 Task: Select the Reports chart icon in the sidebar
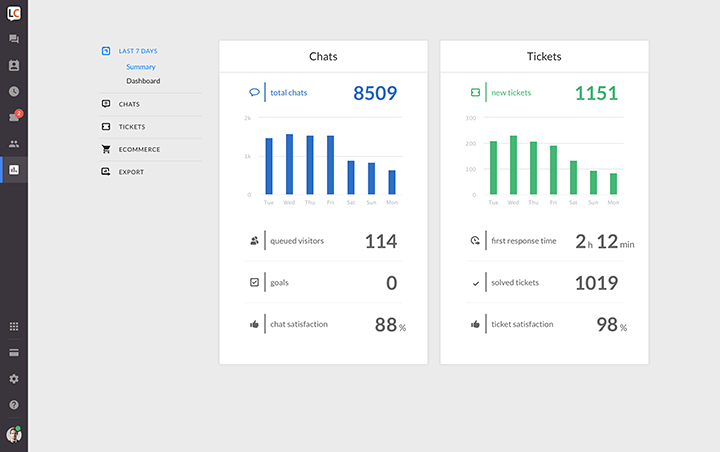coord(14,170)
